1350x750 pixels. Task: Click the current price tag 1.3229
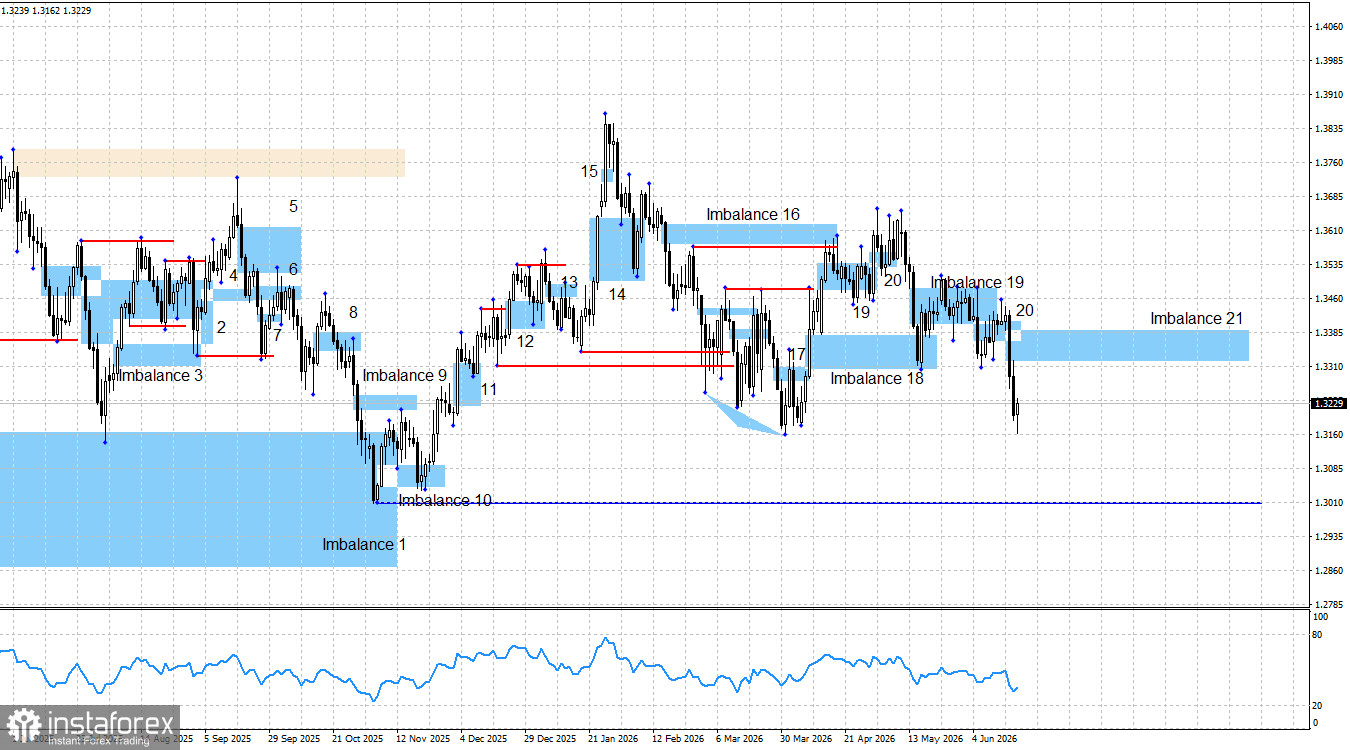(1328, 404)
